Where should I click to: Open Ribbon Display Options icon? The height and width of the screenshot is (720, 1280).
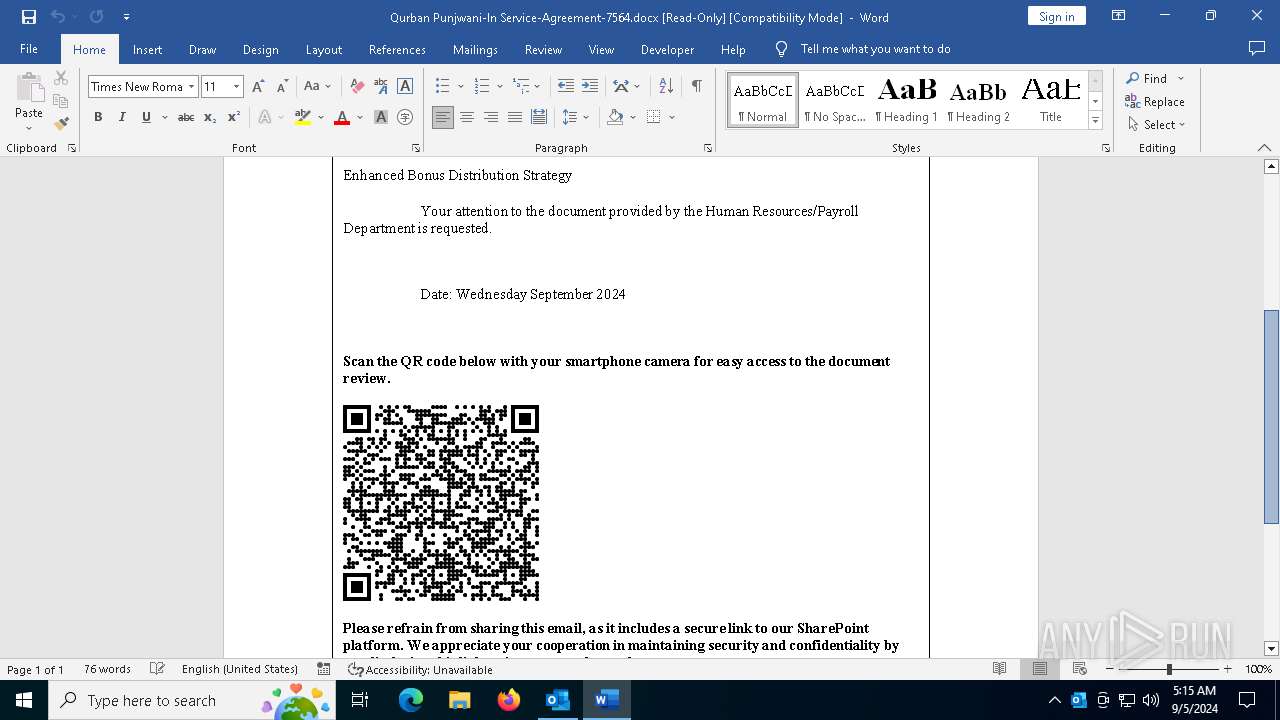(x=1118, y=16)
